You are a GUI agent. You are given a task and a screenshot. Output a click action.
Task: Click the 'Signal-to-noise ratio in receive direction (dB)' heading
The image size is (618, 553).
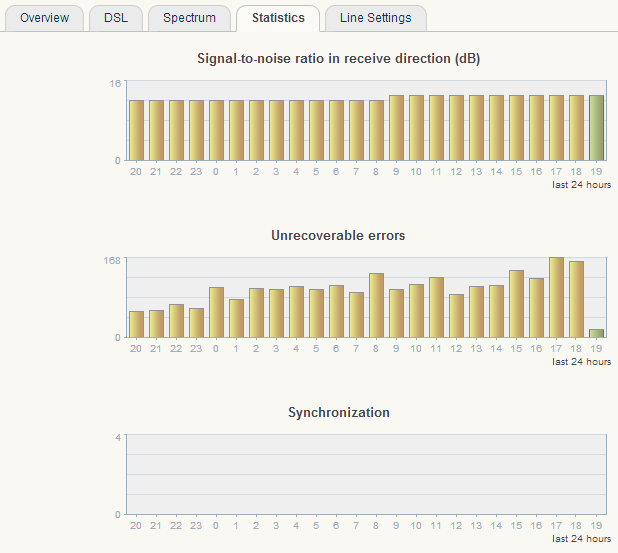point(339,58)
